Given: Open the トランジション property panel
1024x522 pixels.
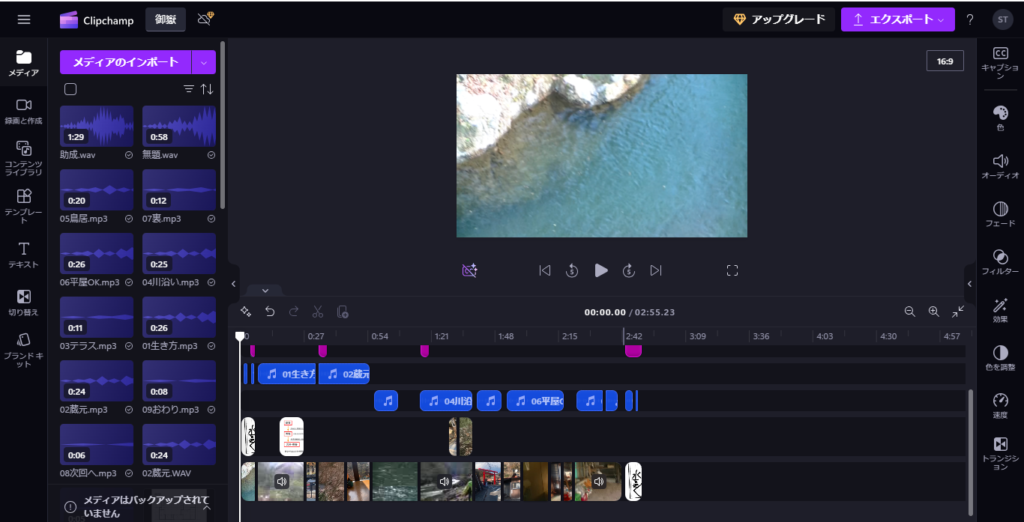Looking at the screenshot, I should pos(1000,454).
